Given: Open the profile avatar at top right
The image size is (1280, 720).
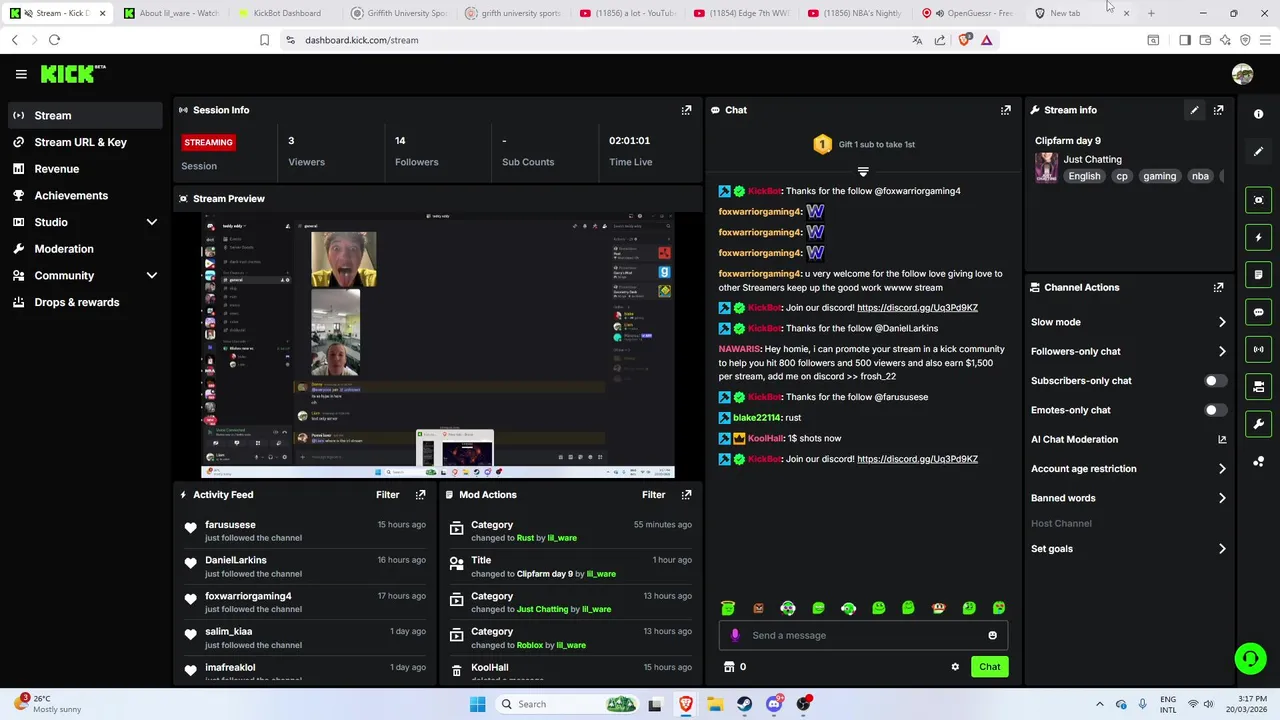Looking at the screenshot, I should pos(1243,74).
